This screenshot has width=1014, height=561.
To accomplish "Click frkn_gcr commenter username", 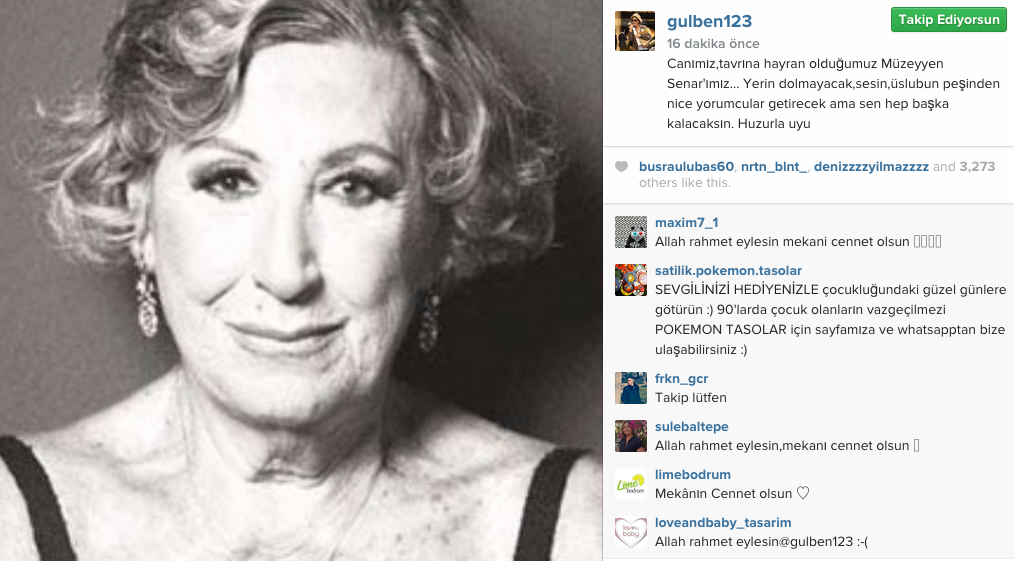I will click(681, 379).
